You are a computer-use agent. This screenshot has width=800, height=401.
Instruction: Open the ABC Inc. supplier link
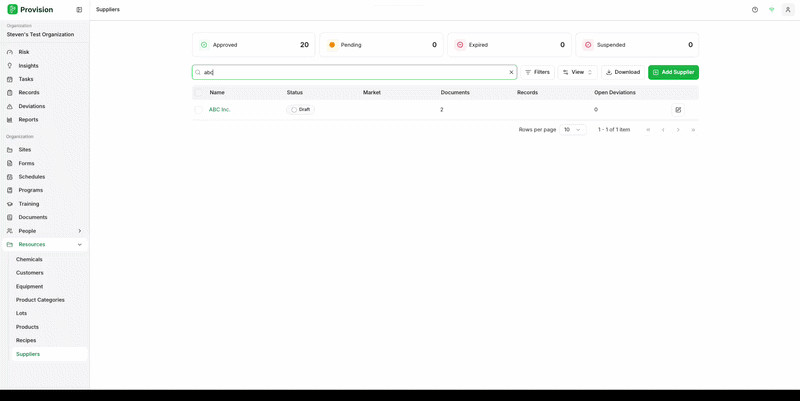tap(220, 110)
